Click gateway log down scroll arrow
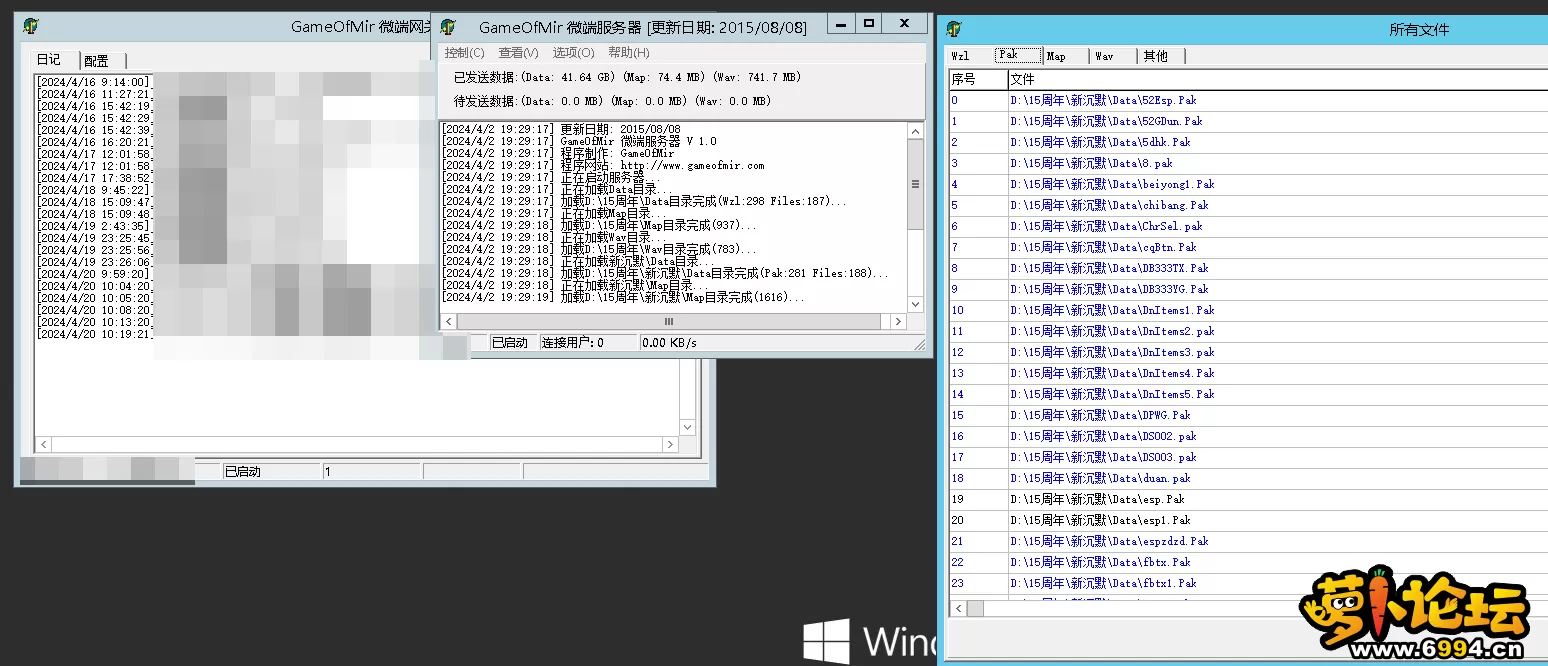Screen dimensions: 1548x666 pyautogui.click(x=687, y=427)
